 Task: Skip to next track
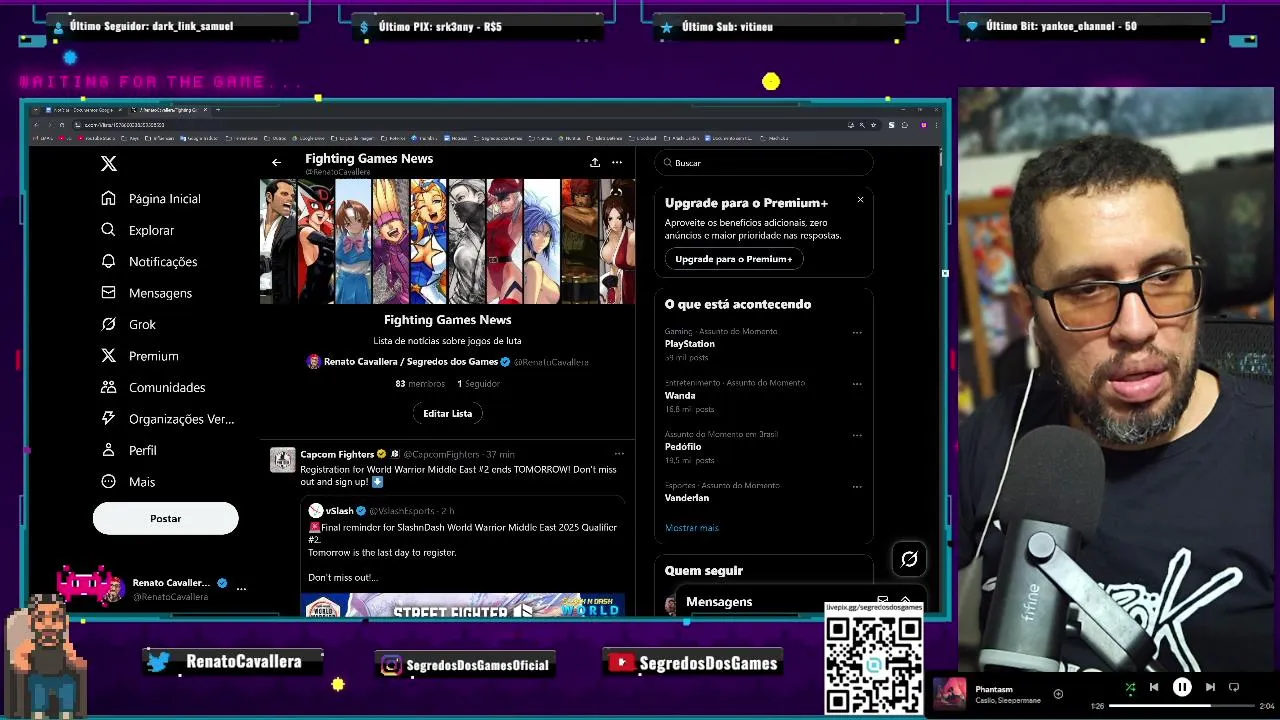pyautogui.click(x=1210, y=687)
